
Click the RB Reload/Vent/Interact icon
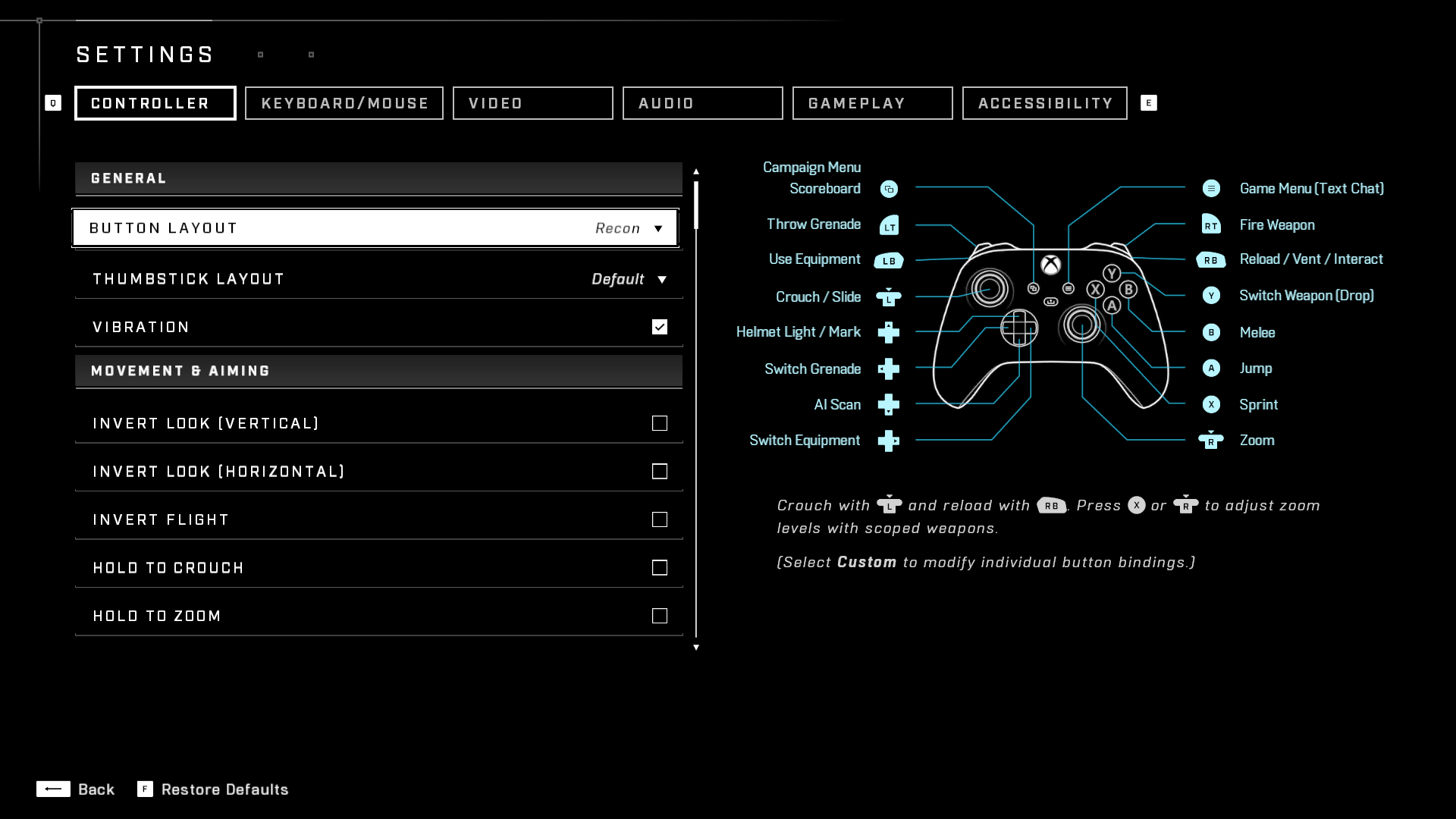coord(1211,260)
